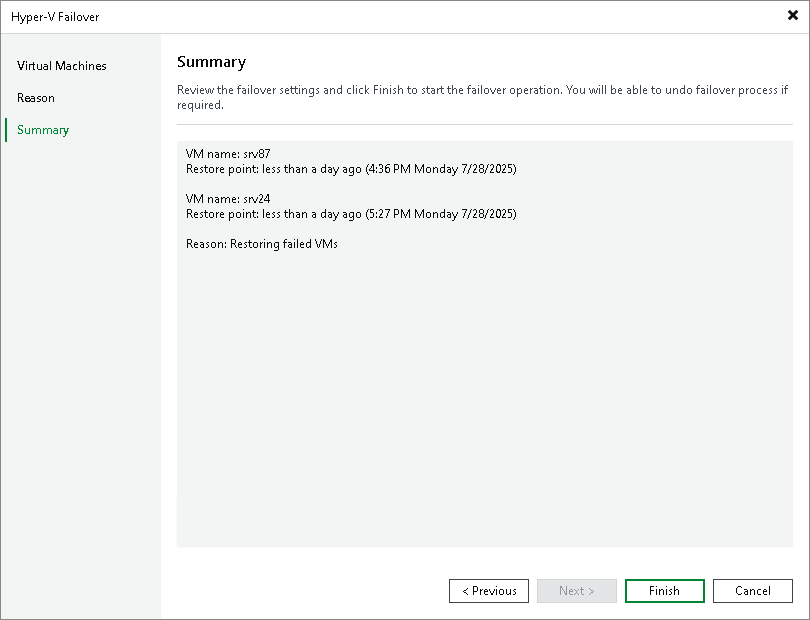Switch to the Reason step
The width and height of the screenshot is (810, 620).
36,98
